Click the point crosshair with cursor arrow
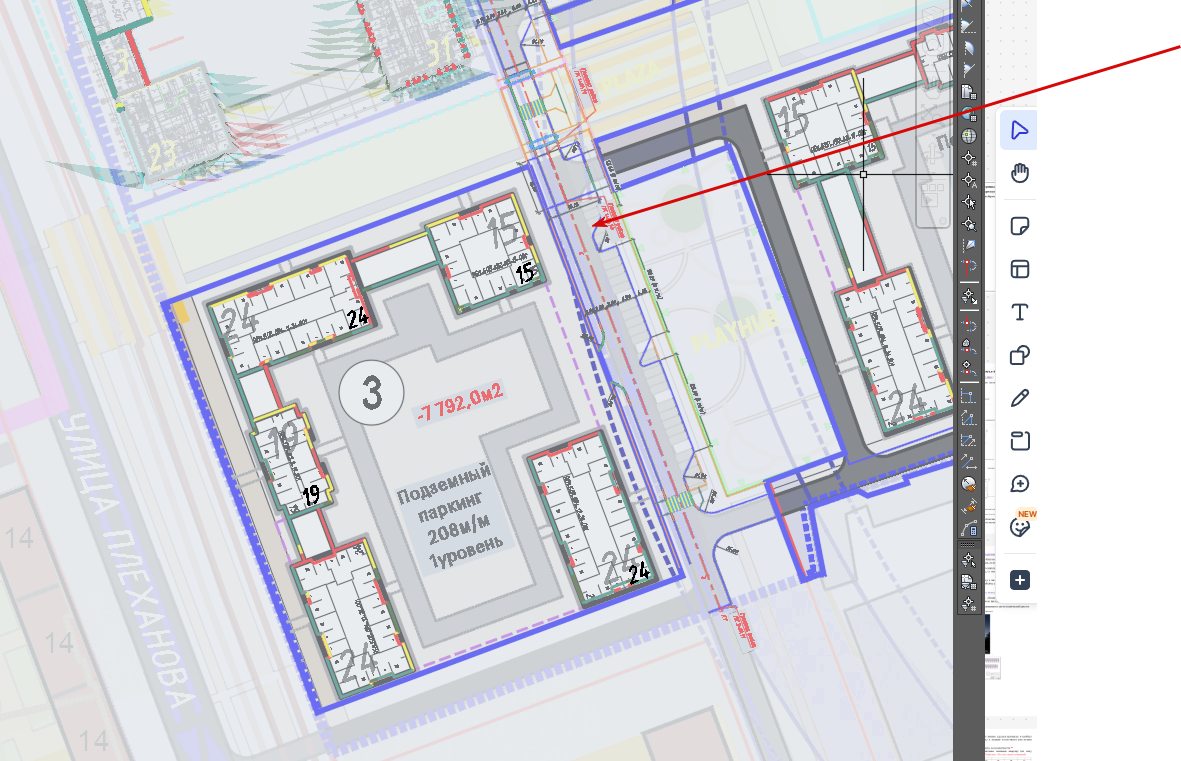Viewport: 1181px width, 761px height. pyautogui.click(x=969, y=202)
